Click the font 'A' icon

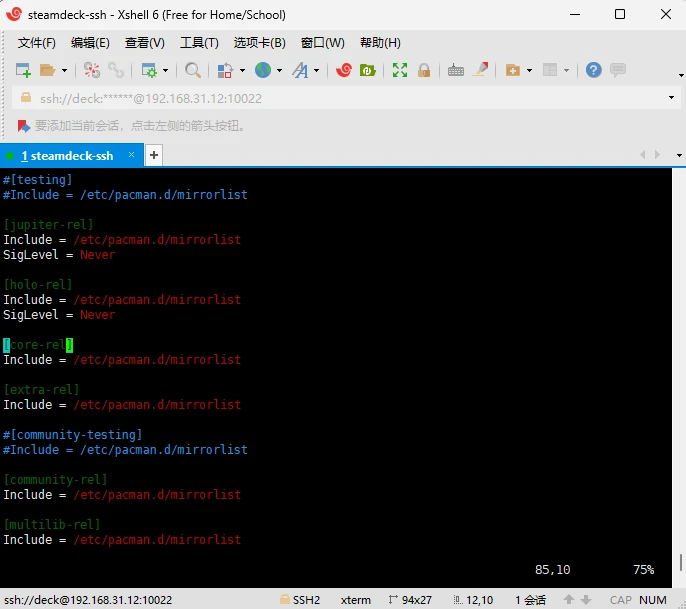click(x=301, y=70)
